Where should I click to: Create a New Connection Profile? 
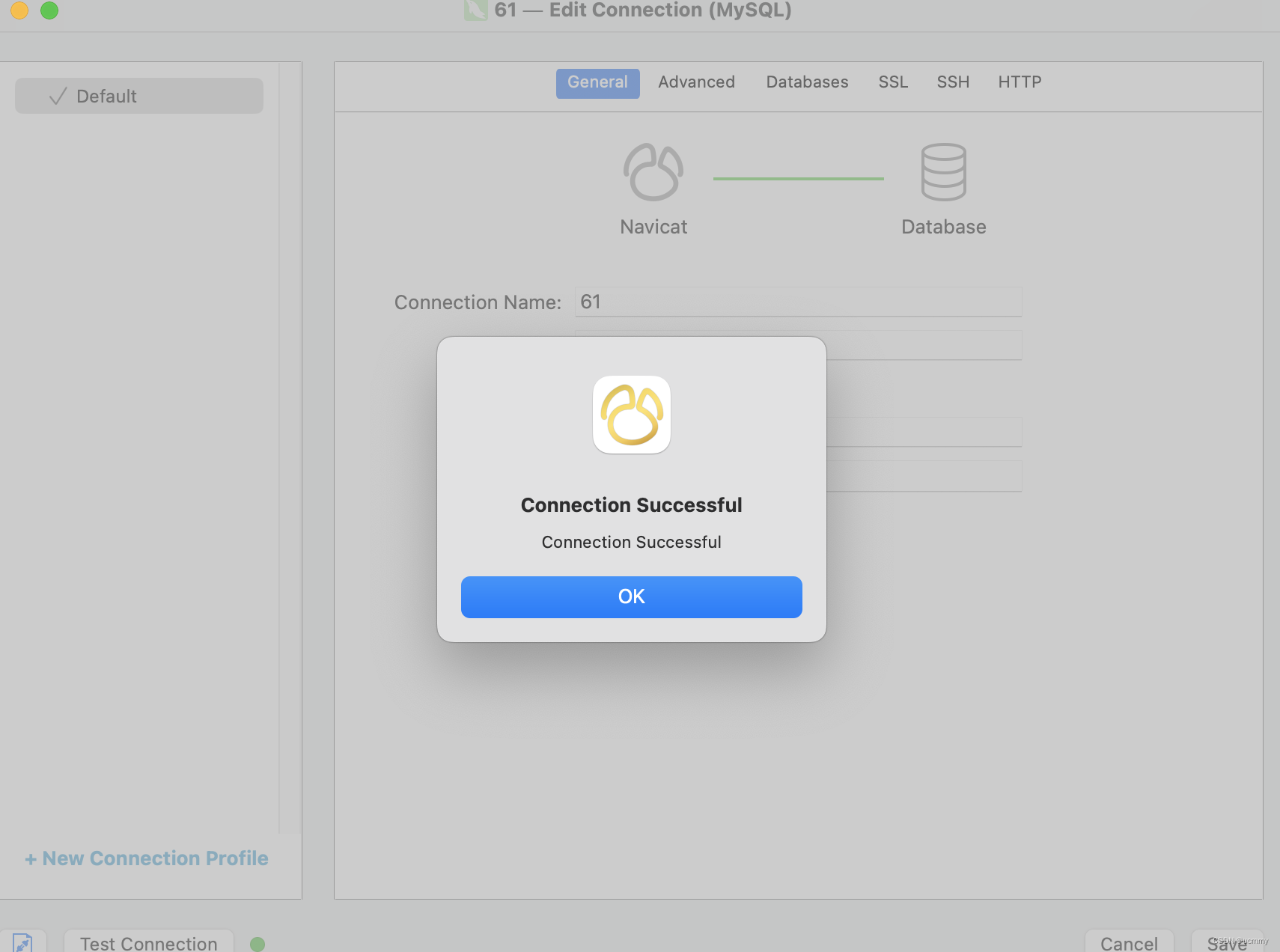[147, 858]
